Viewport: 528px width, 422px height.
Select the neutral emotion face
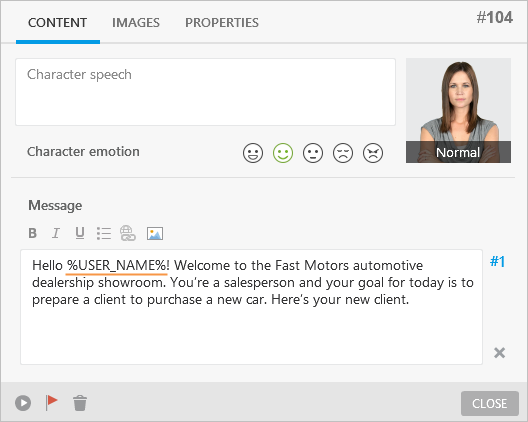(313, 153)
